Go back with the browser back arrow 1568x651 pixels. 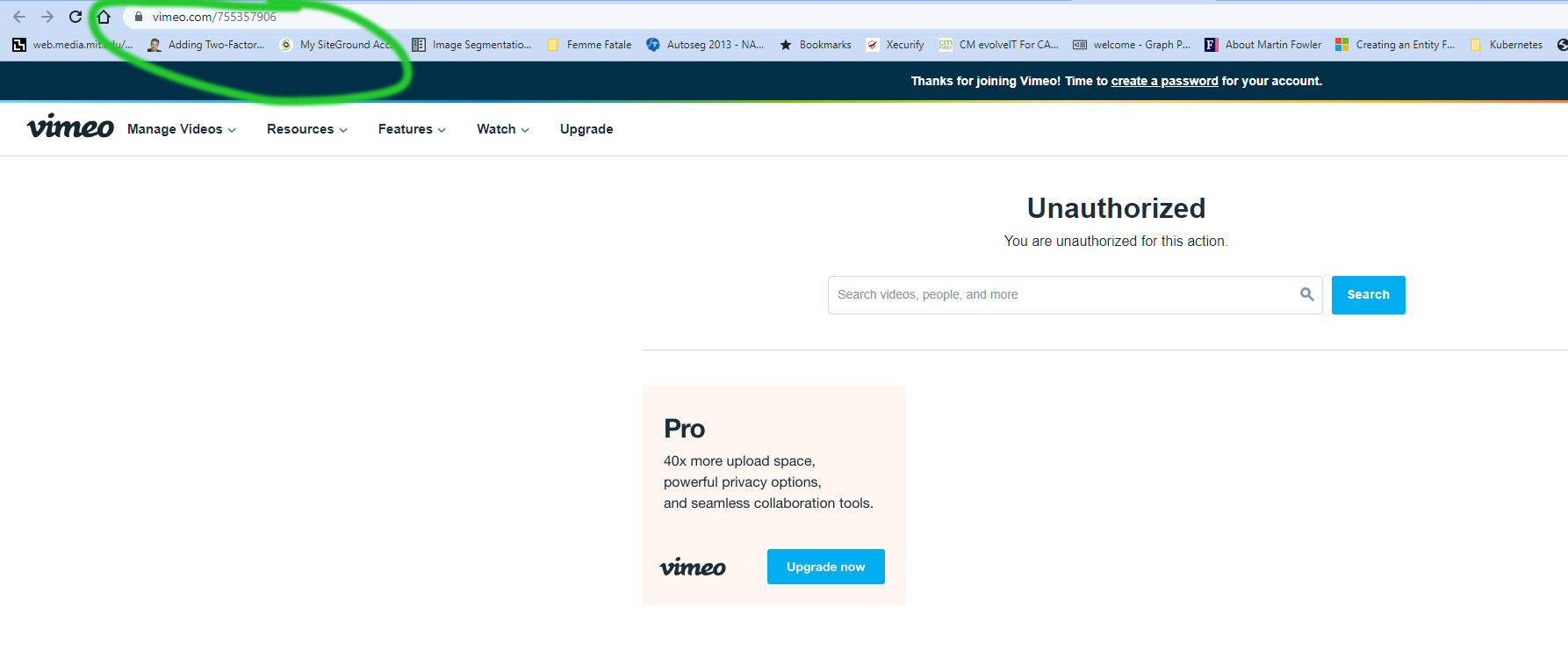[x=19, y=17]
